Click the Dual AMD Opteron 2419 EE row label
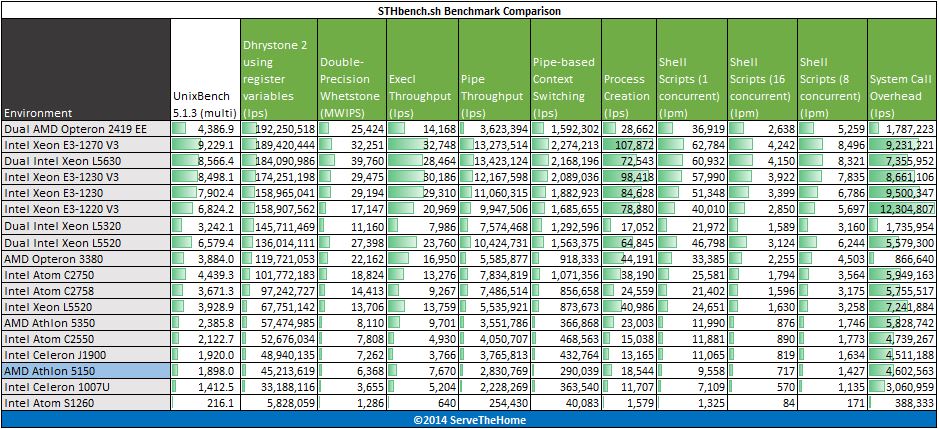Viewport: 939px width, 429px height. click(86, 128)
